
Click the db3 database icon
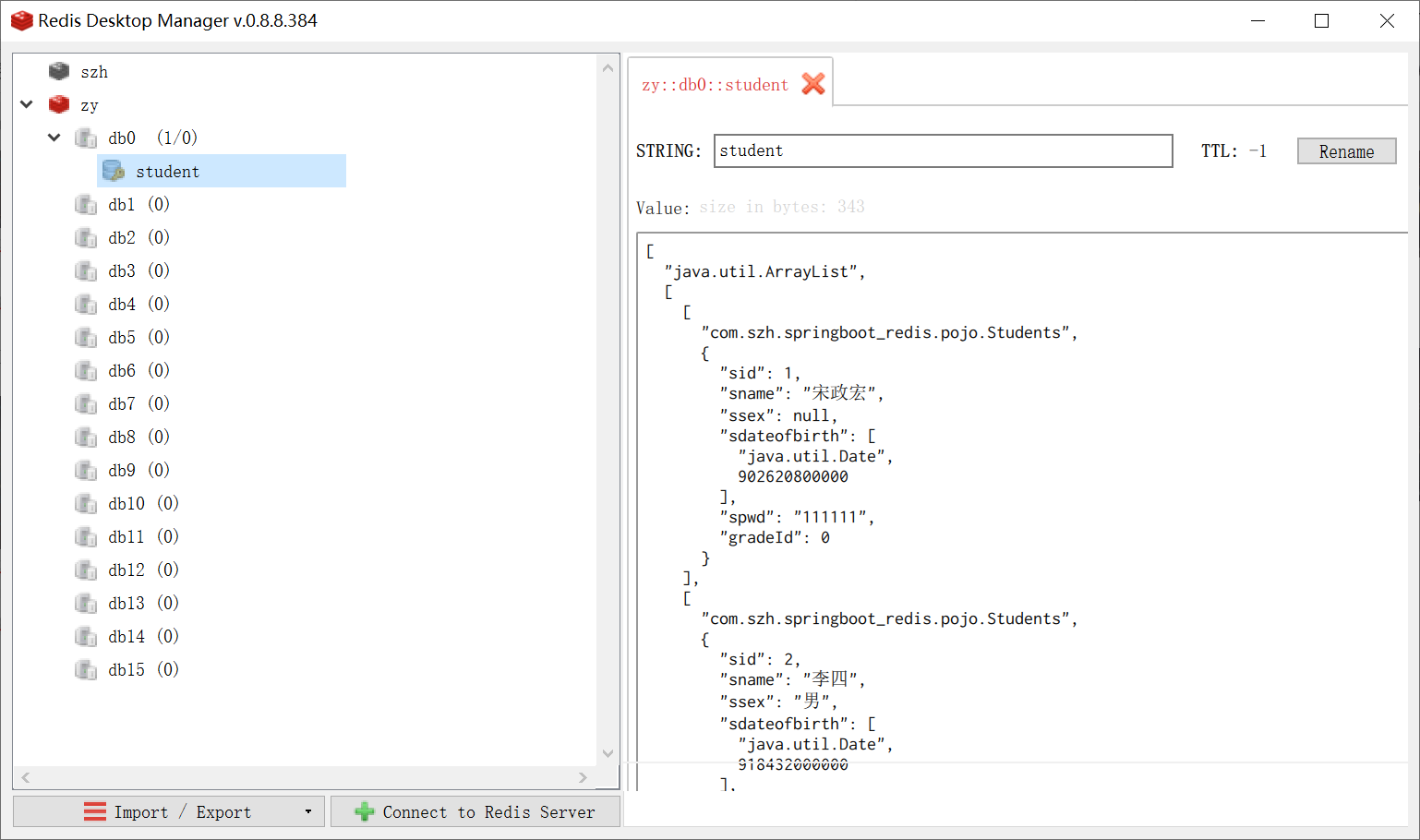click(x=86, y=270)
